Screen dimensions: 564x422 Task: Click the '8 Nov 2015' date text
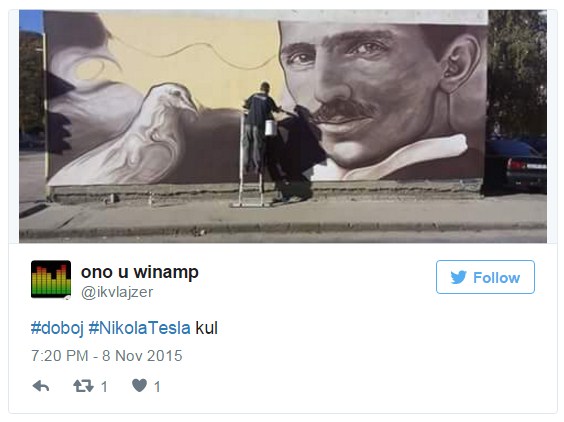(142, 356)
